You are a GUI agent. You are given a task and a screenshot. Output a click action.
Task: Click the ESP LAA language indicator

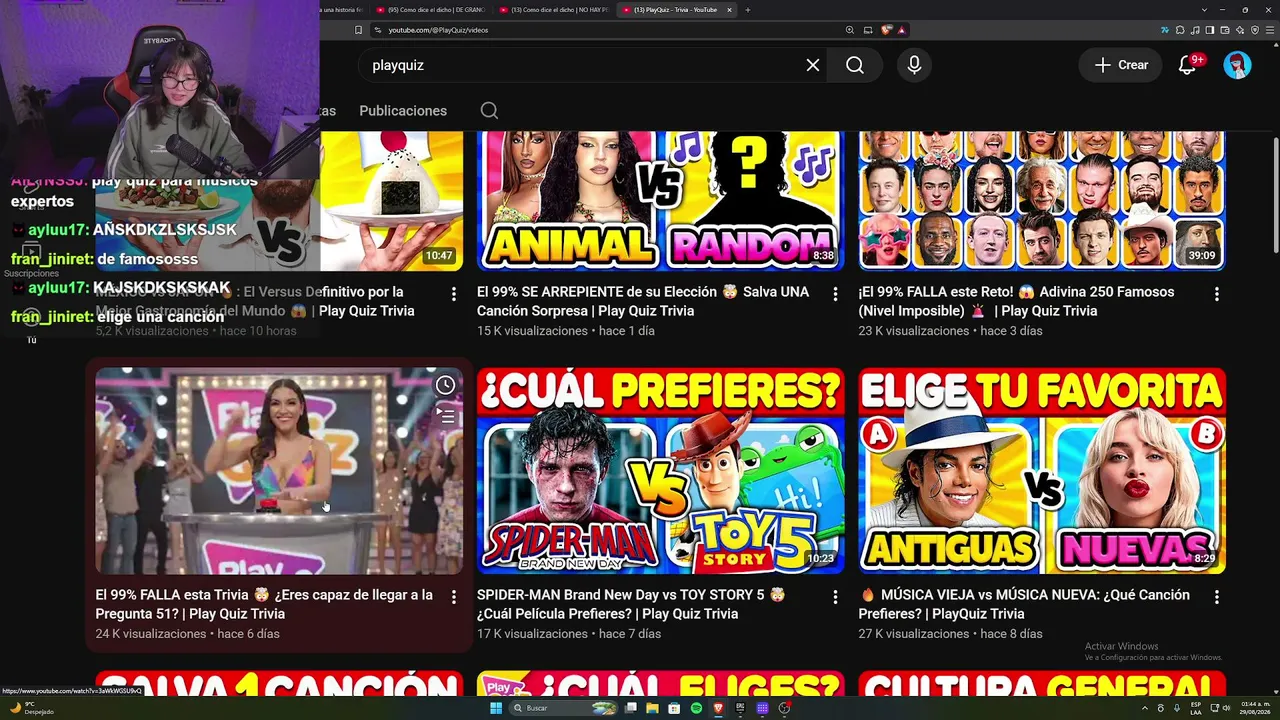pyautogui.click(x=1196, y=708)
